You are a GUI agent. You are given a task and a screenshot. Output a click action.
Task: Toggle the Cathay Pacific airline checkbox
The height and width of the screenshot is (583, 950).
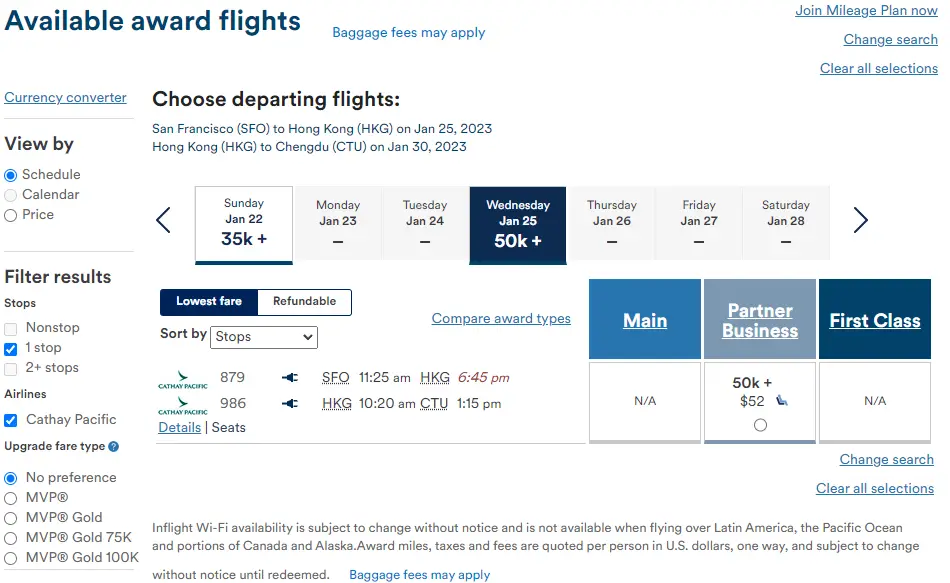click(11, 420)
